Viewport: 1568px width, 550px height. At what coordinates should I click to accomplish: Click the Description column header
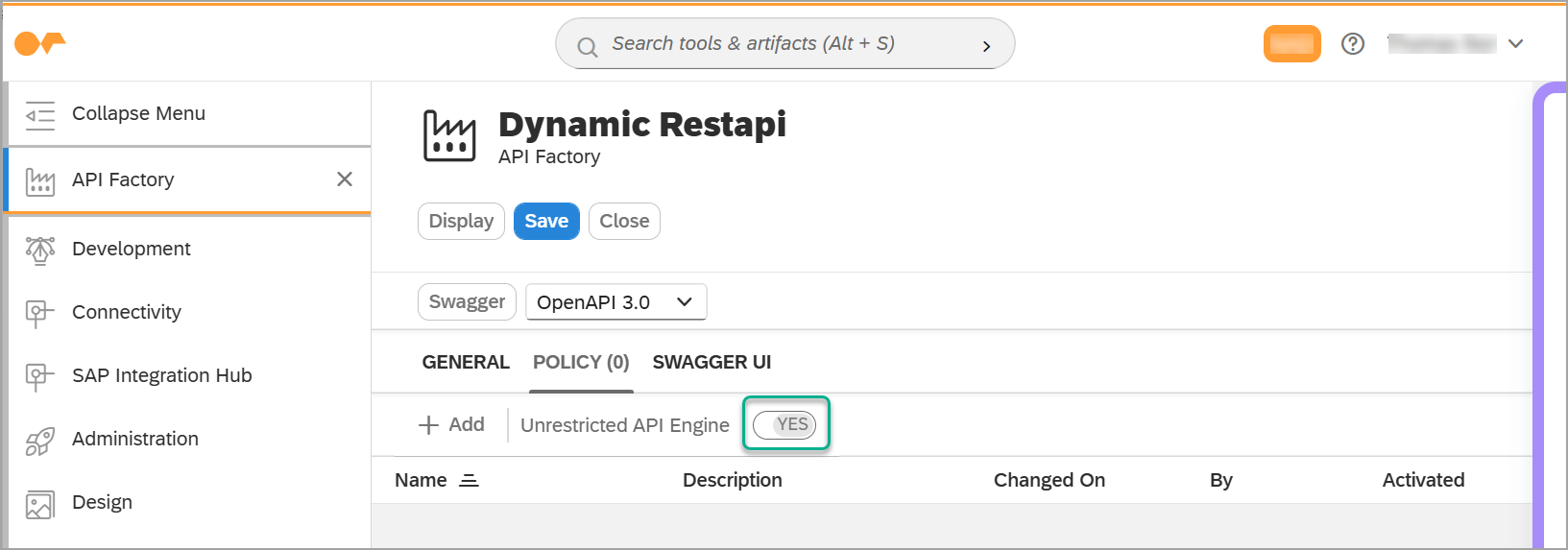[732, 480]
